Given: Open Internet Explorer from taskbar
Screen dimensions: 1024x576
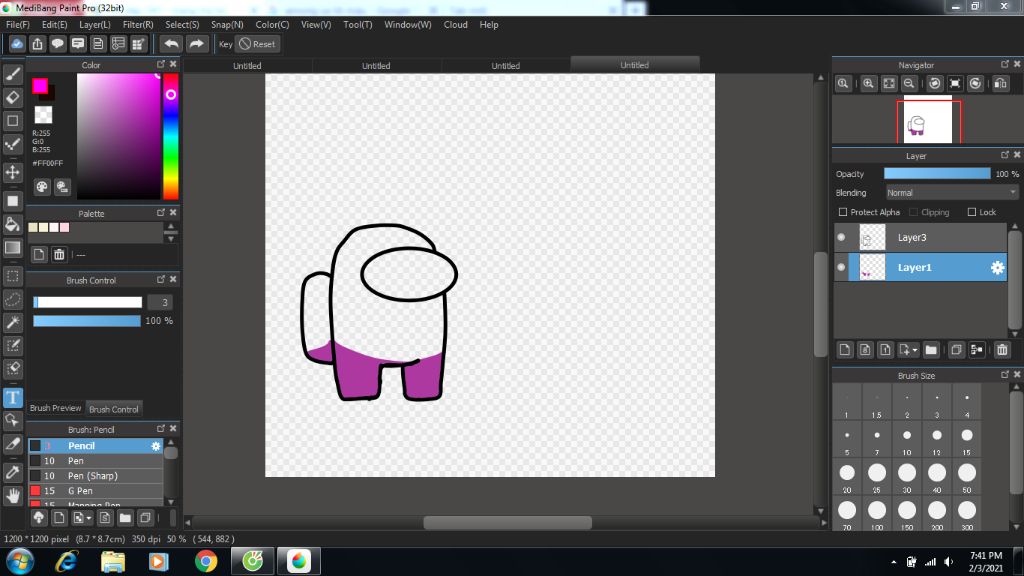Looking at the screenshot, I should pos(66,561).
